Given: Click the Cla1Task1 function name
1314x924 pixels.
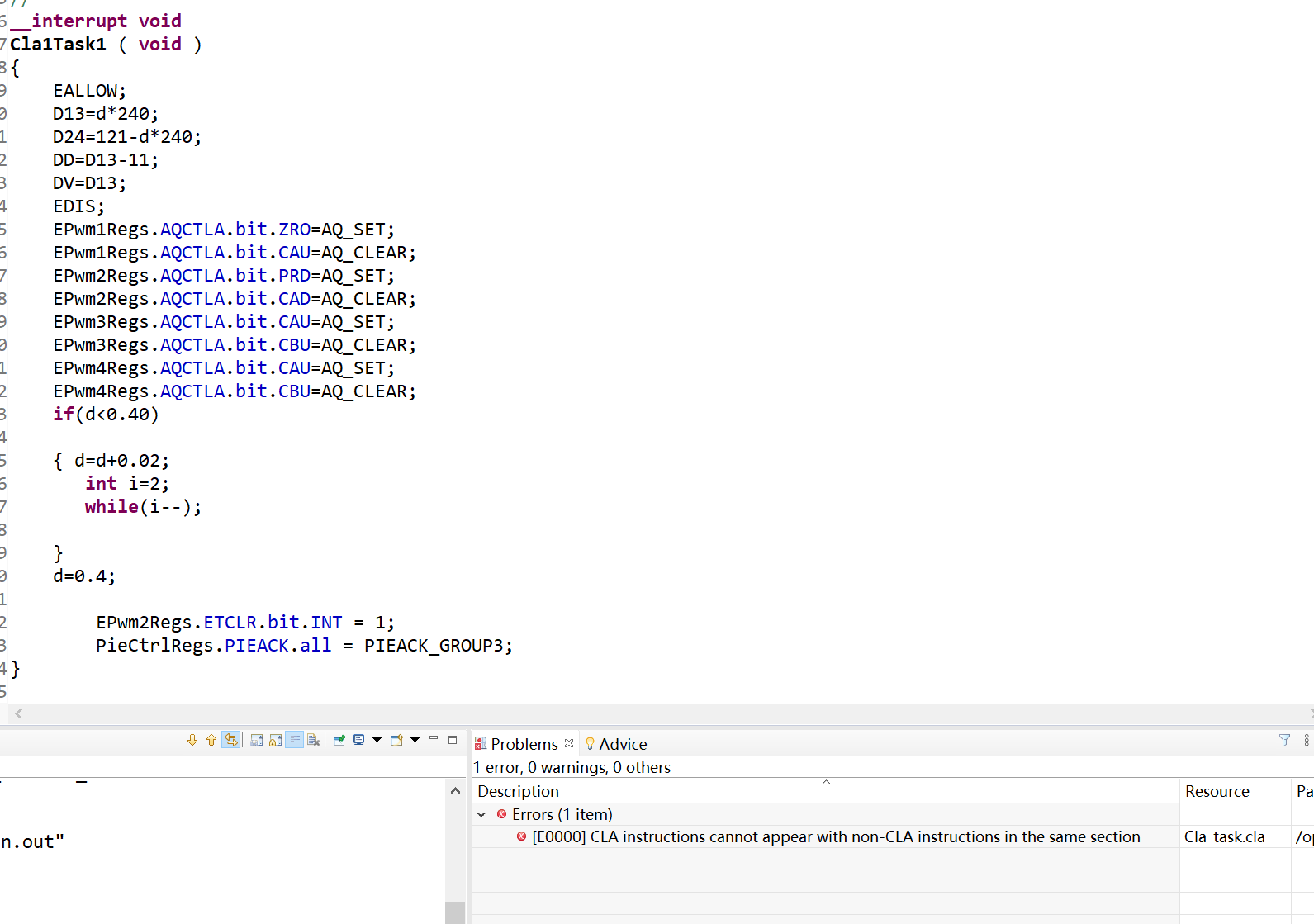Looking at the screenshot, I should [x=58, y=45].
